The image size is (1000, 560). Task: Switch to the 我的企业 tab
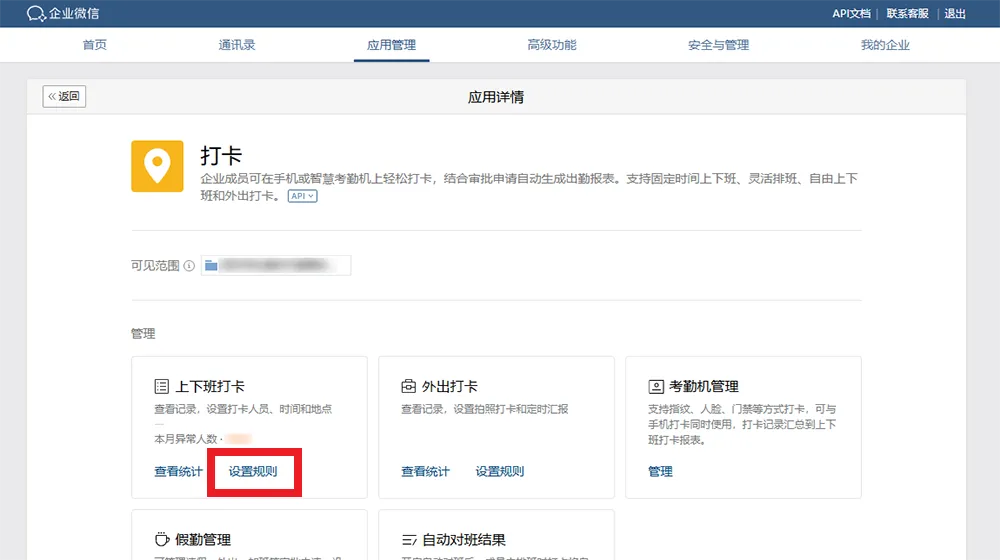(x=885, y=45)
